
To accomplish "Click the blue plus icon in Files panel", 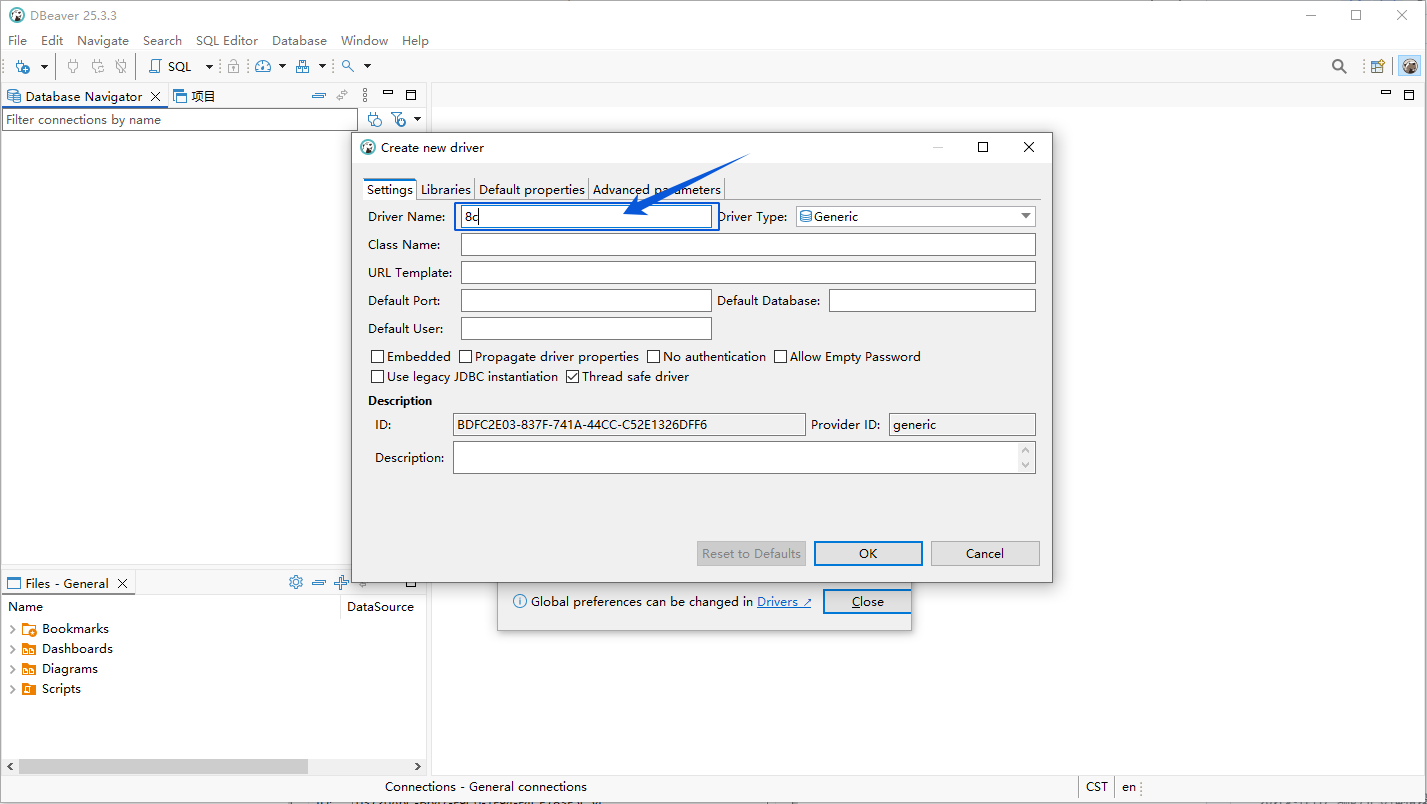I will coord(341,582).
